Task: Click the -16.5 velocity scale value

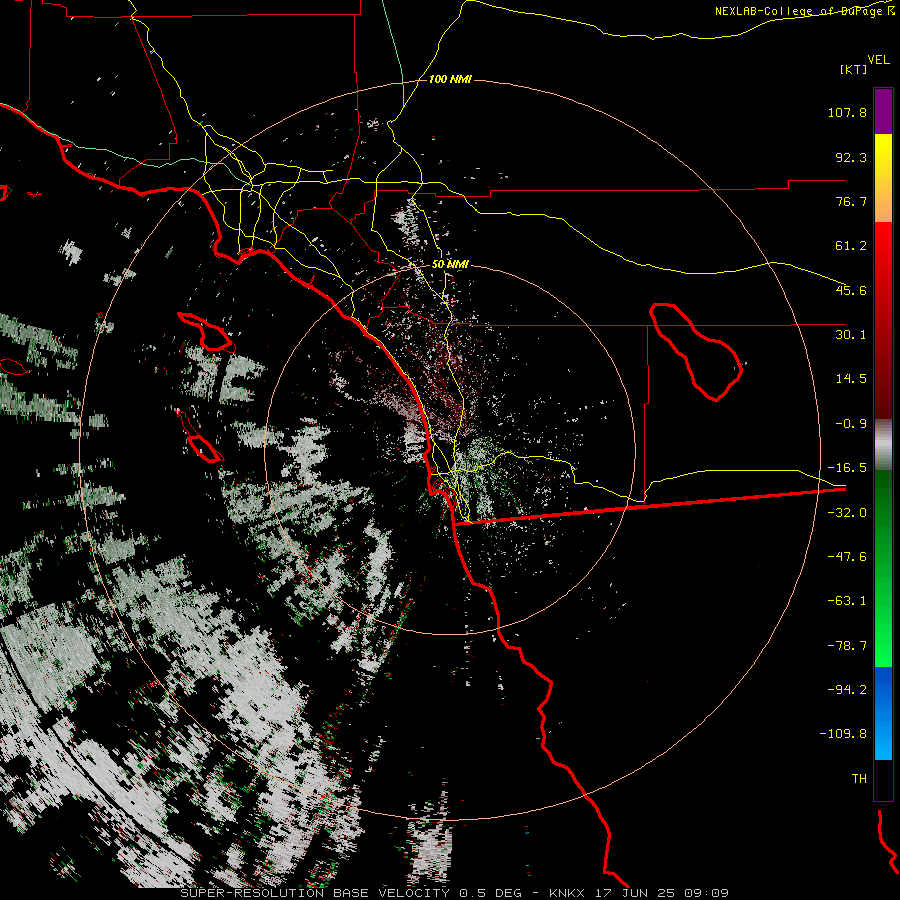Action: tap(847, 468)
